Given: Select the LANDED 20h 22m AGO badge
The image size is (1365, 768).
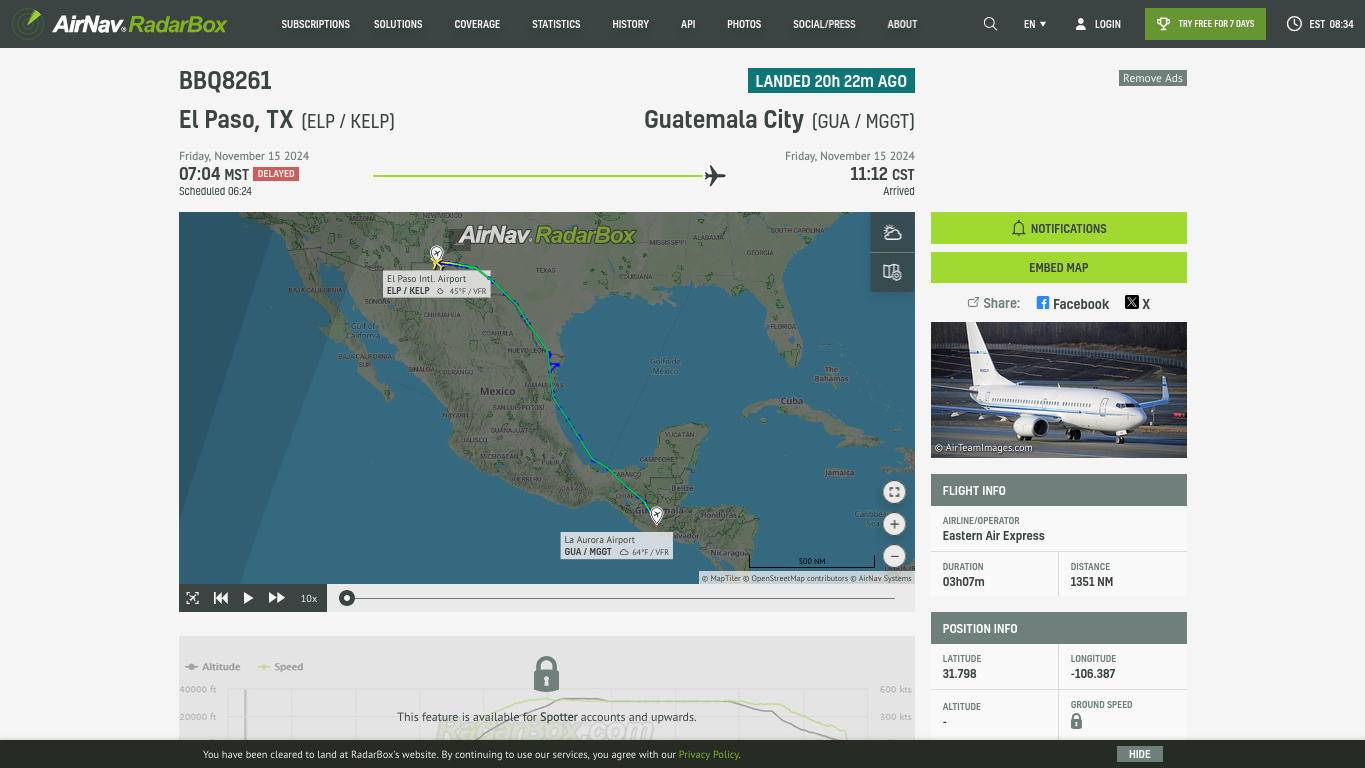Looking at the screenshot, I should (831, 81).
